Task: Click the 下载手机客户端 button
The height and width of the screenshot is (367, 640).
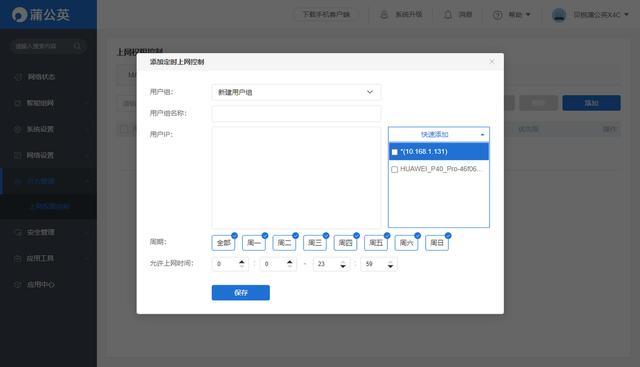Action: point(326,15)
